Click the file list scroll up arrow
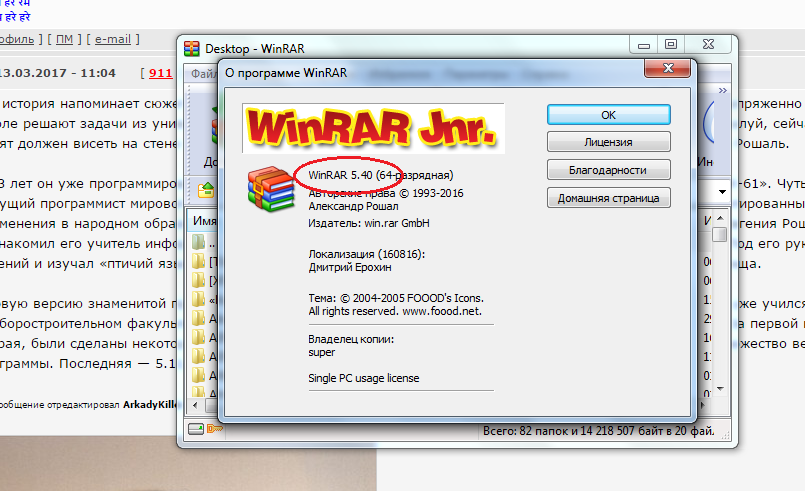 pyautogui.click(x=720, y=218)
